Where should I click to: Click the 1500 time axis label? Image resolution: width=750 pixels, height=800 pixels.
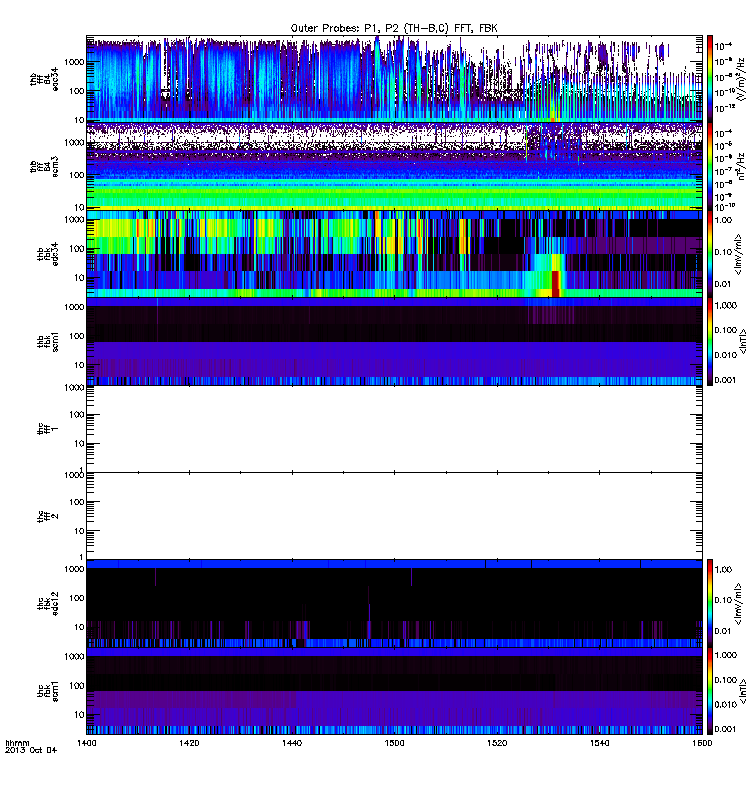click(x=394, y=743)
